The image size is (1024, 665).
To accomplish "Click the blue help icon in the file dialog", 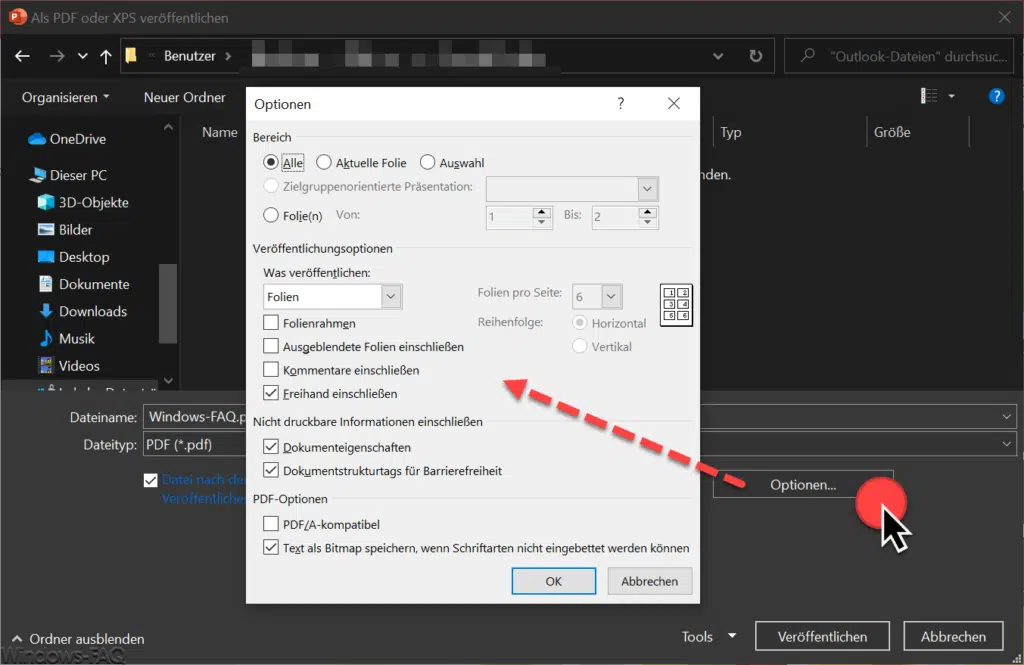I will [x=995, y=97].
